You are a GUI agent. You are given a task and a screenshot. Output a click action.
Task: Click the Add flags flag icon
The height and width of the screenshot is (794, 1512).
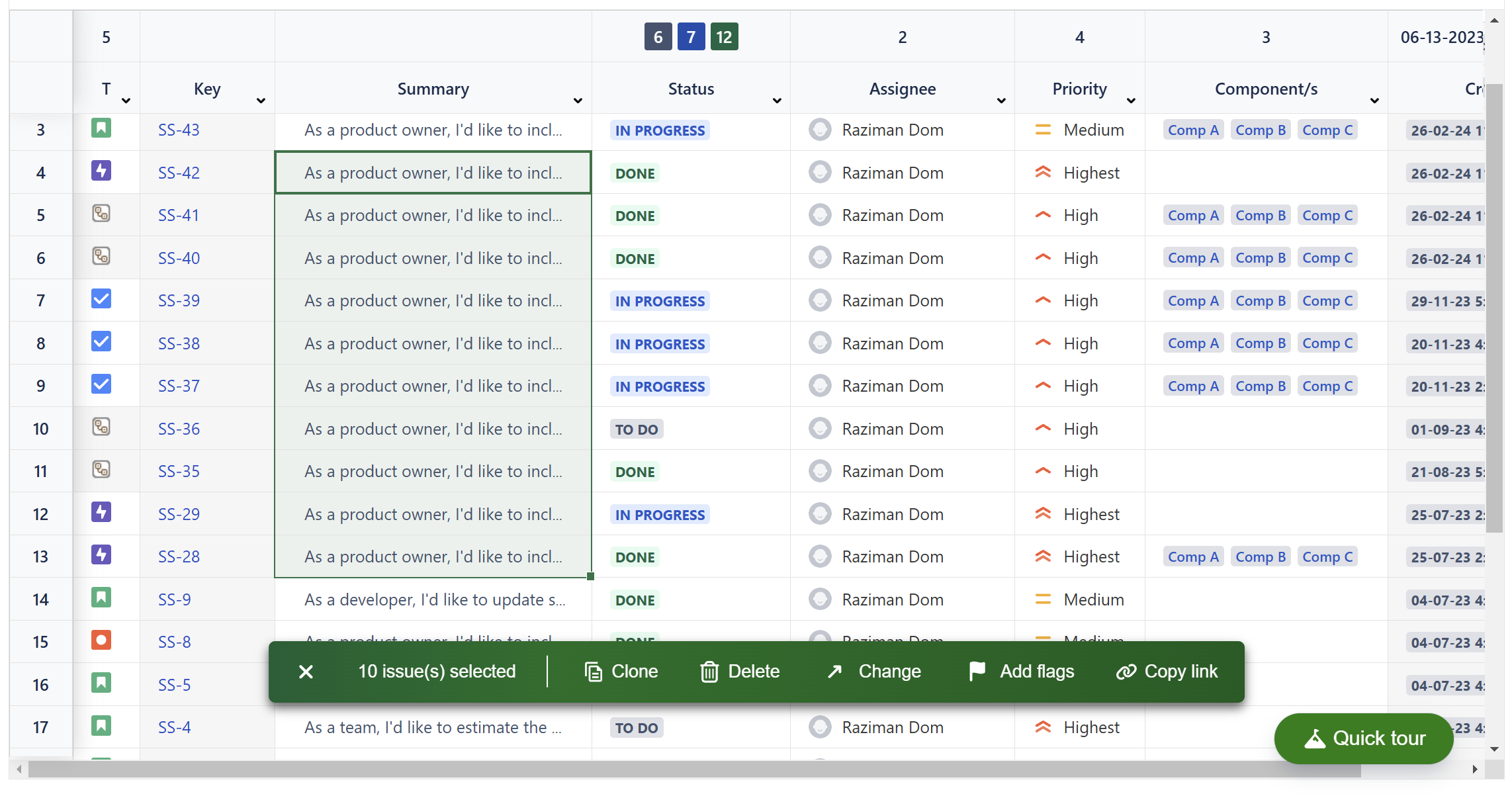click(x=977, y=671)
